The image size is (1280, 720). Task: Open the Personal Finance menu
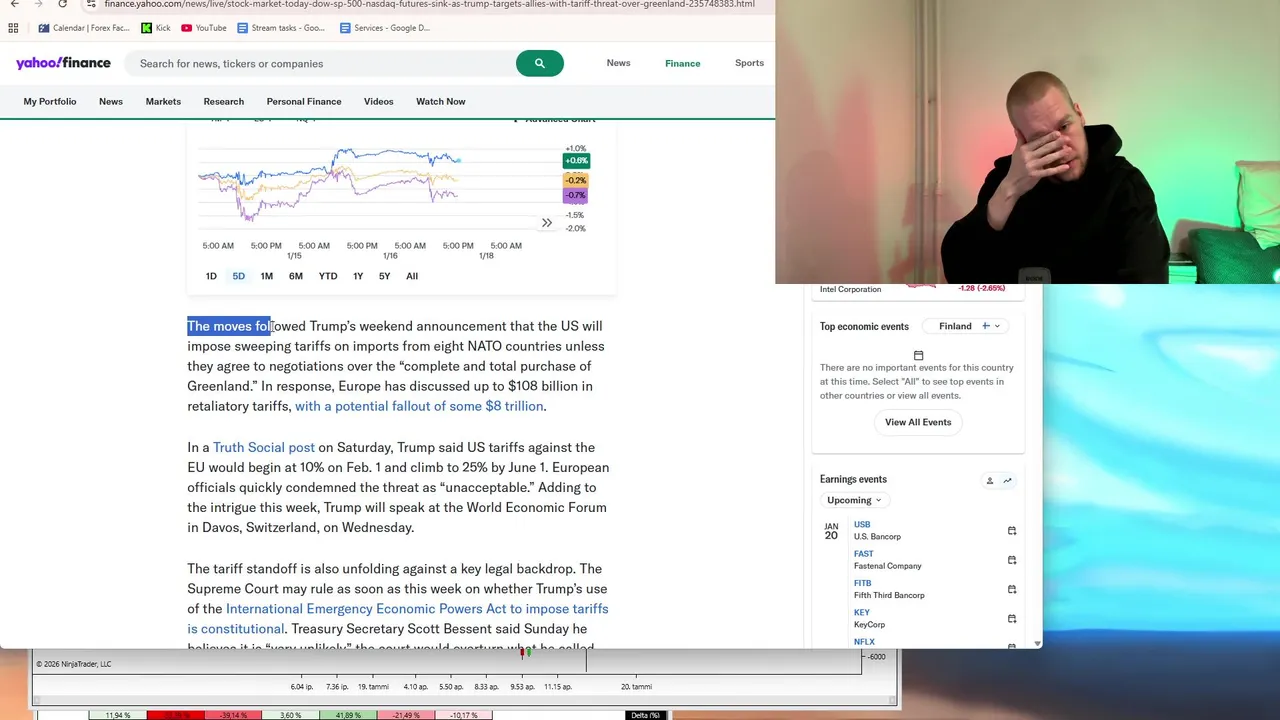click(304, 101)
